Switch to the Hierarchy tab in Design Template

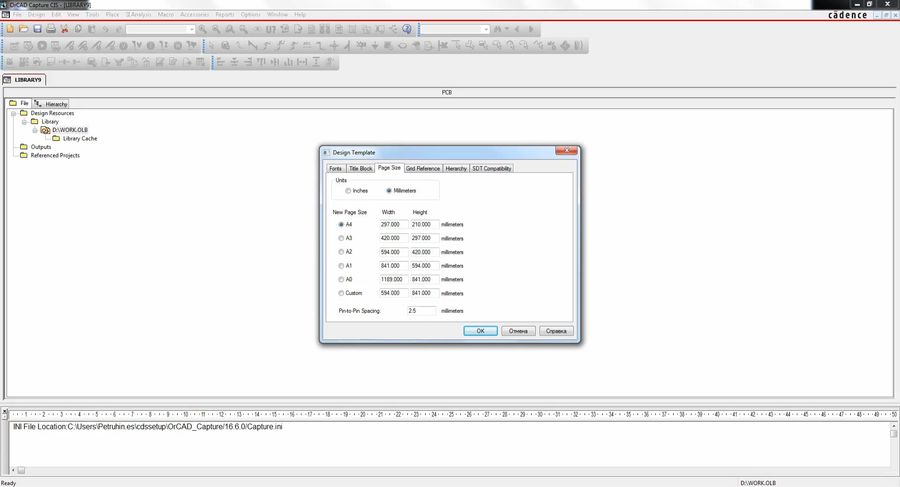pyautogui.click(x=456, y=168)
